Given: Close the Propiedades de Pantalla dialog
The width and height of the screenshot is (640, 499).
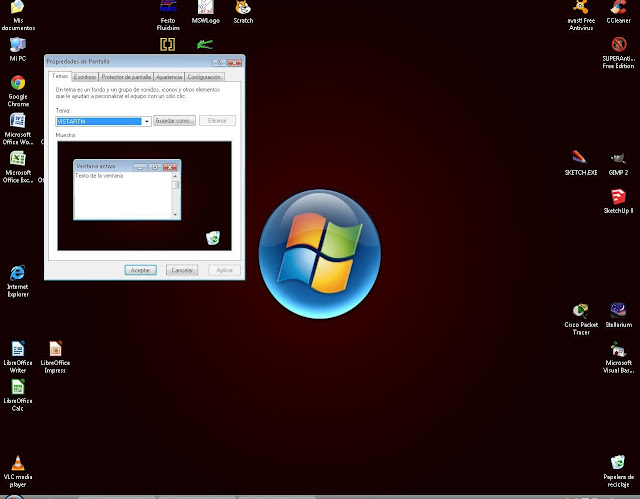Looking at the screenshot, I should tap(235, 62).
